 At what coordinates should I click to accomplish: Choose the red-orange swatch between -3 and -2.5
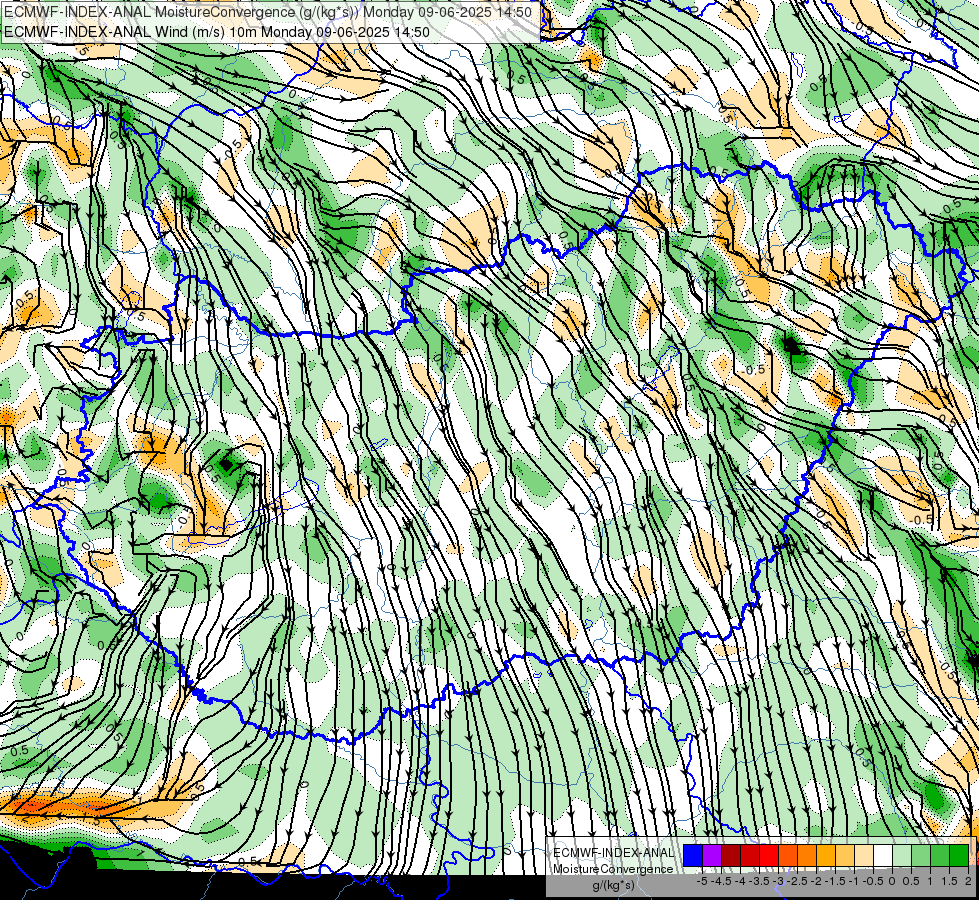(788, 856)
